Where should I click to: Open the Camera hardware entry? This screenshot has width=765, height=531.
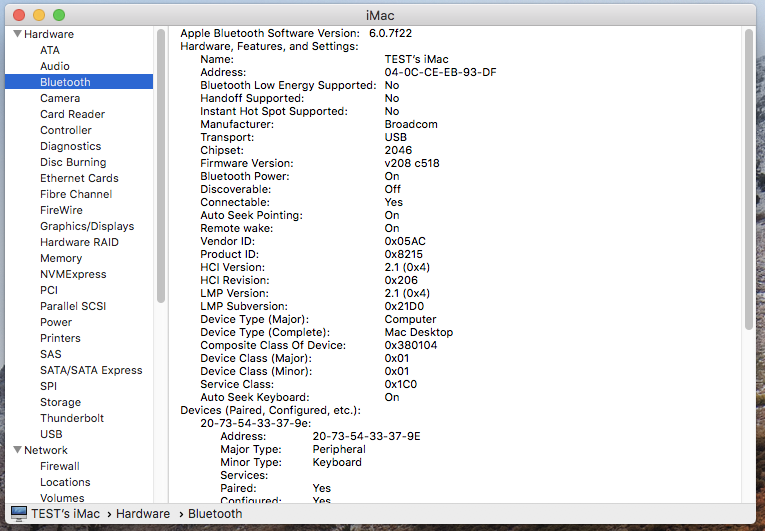60,98
